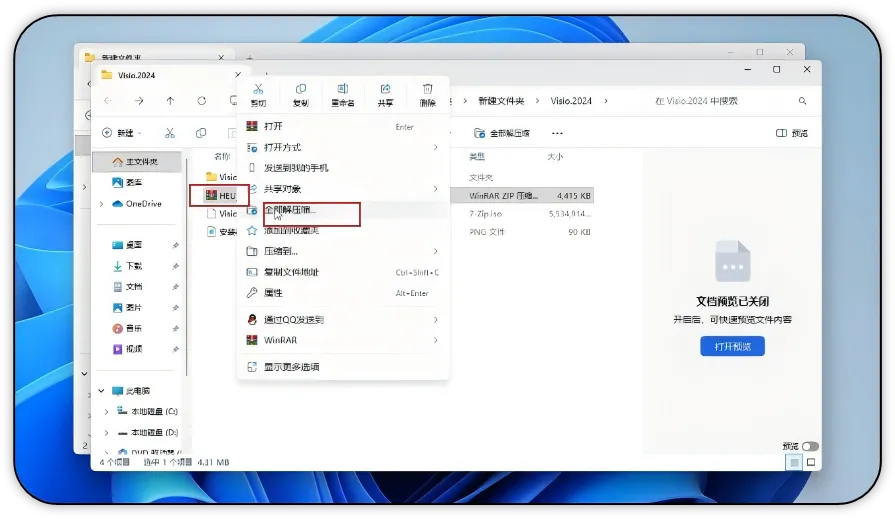
Task: Click breadcrumb chevron after Visio.2024
Action: point(606,101)
